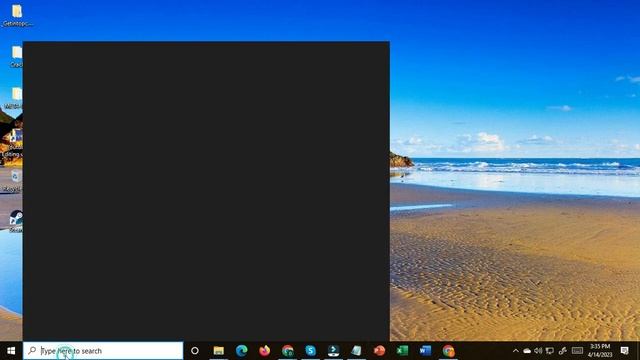Open the notepad-style app next to PowerPoint

pyautogui.click(x=356, y=351)
